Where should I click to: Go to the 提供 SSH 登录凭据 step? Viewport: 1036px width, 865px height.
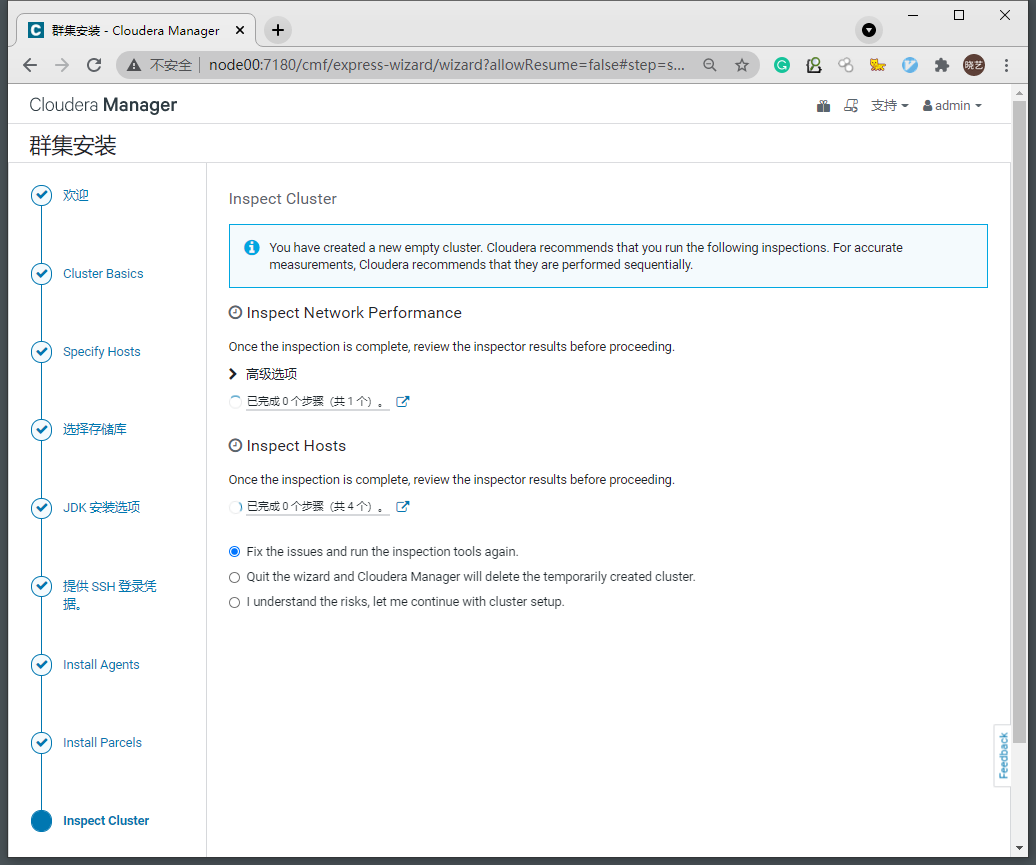(110, 595)
